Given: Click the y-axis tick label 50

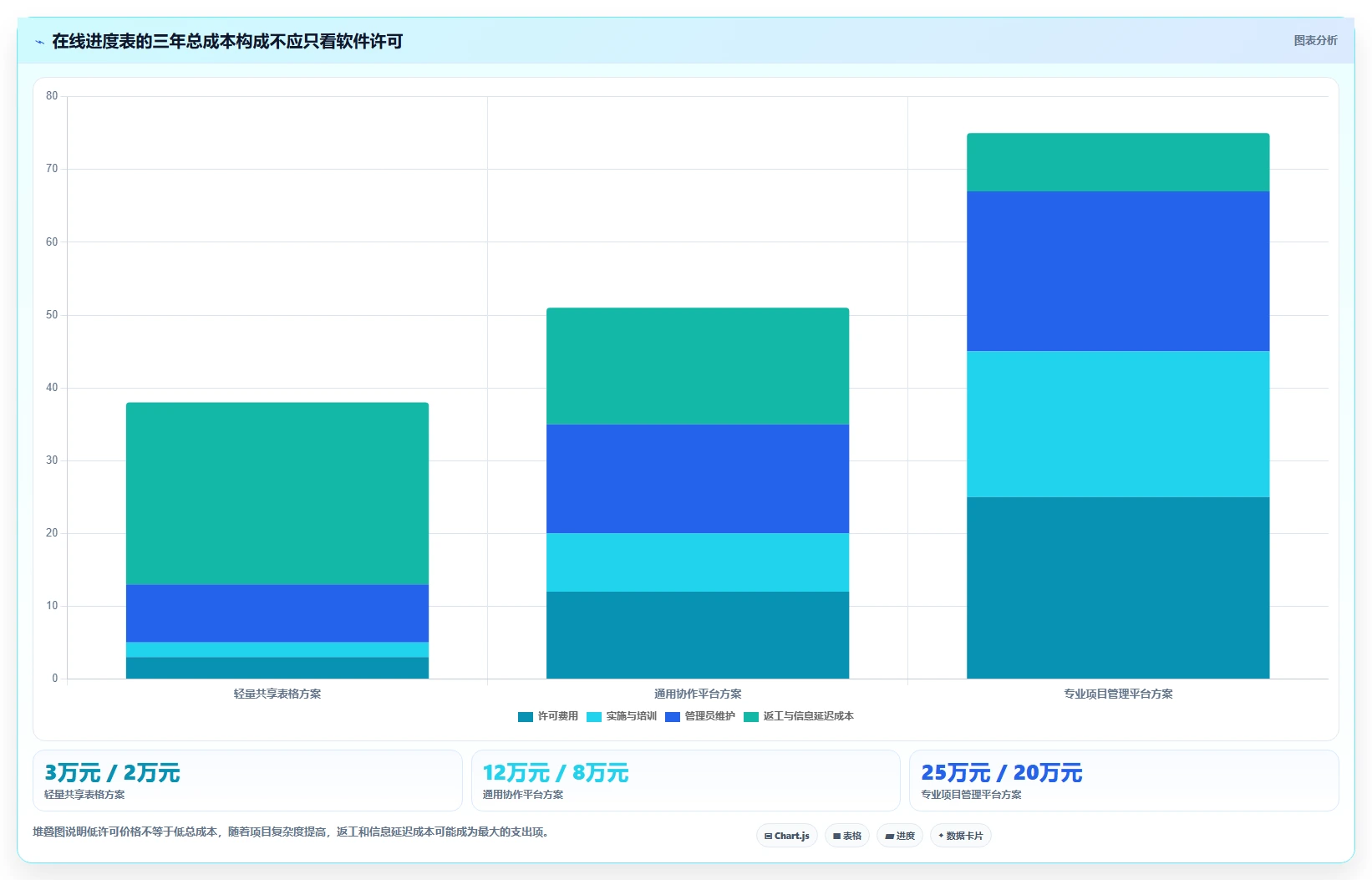Looking at the screenshot, I should click(52, 315).
